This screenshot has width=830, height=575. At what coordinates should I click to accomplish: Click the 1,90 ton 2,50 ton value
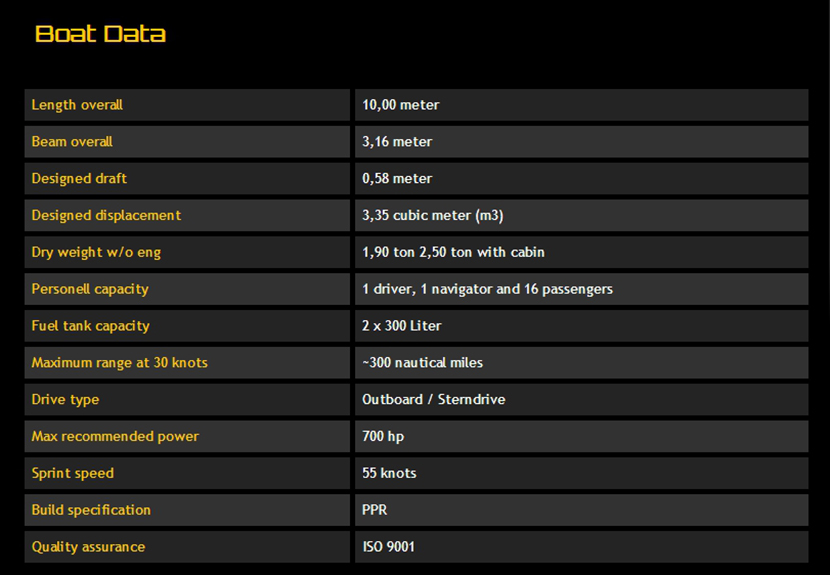click(x=453, y=253)
